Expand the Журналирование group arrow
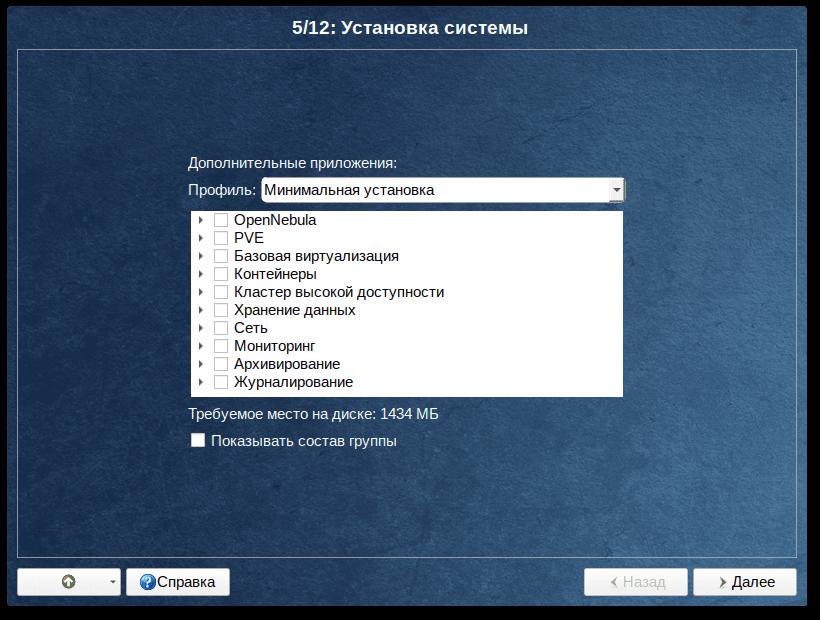The width and height of the screenshot is (820, 620). coord(201,382)
